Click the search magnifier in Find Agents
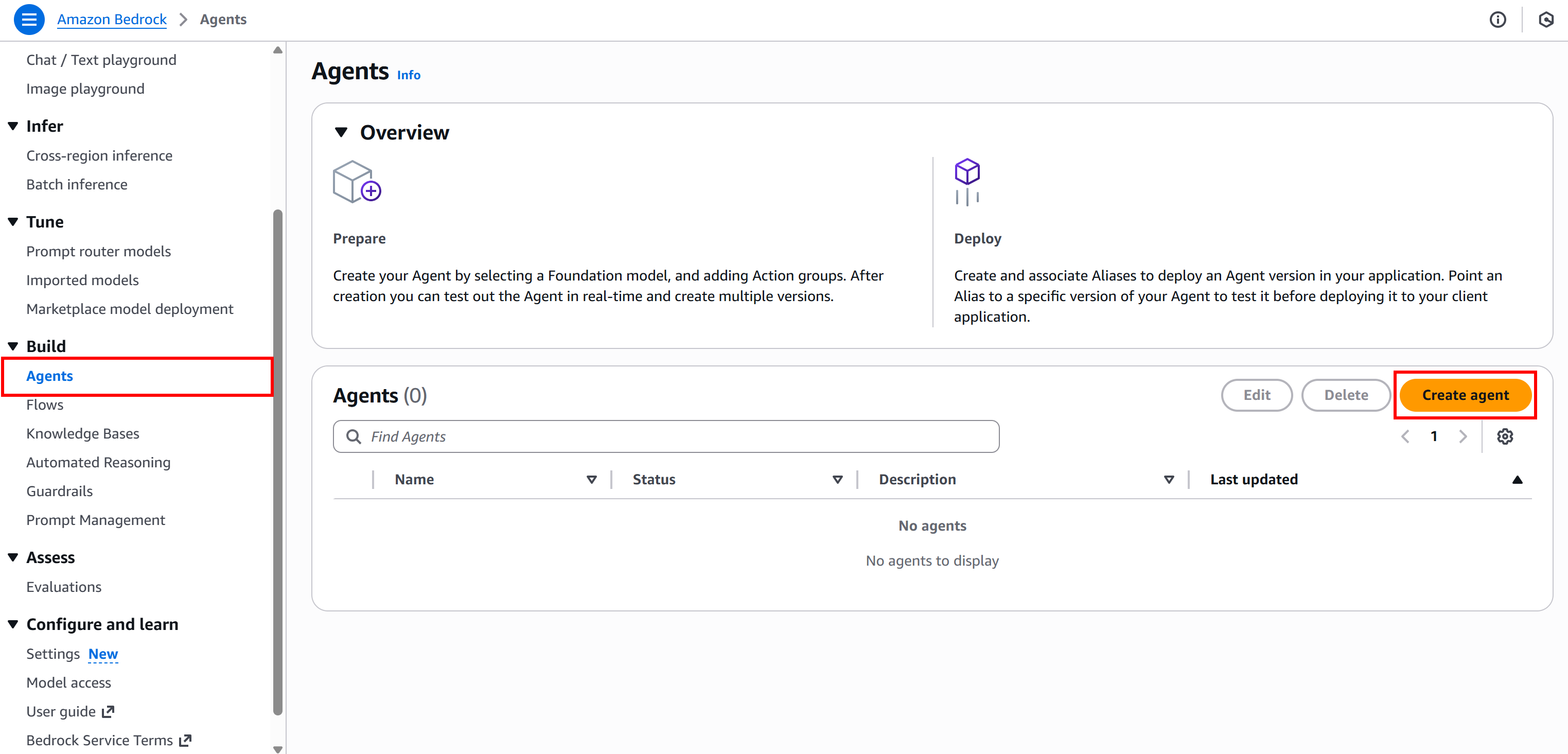Screen dimensions: 1568x754 (x=353, y=436)
